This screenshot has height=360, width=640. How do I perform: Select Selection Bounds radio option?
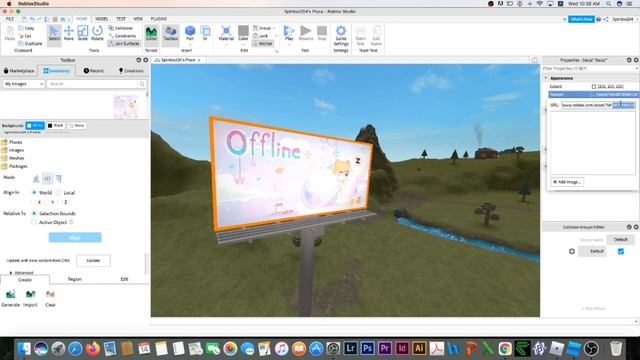tap(34, 213)
